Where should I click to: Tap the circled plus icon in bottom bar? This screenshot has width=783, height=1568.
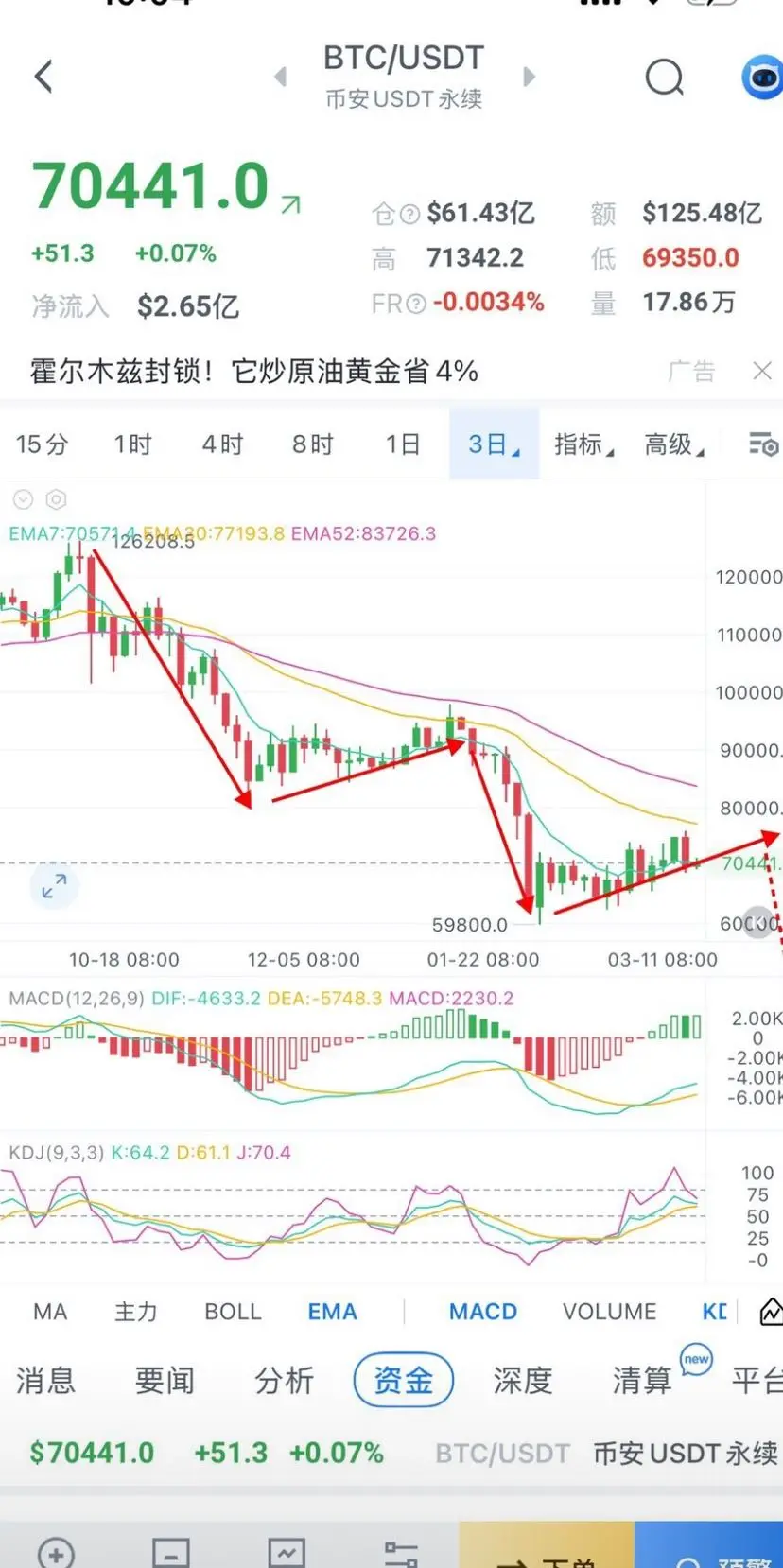56,1553
